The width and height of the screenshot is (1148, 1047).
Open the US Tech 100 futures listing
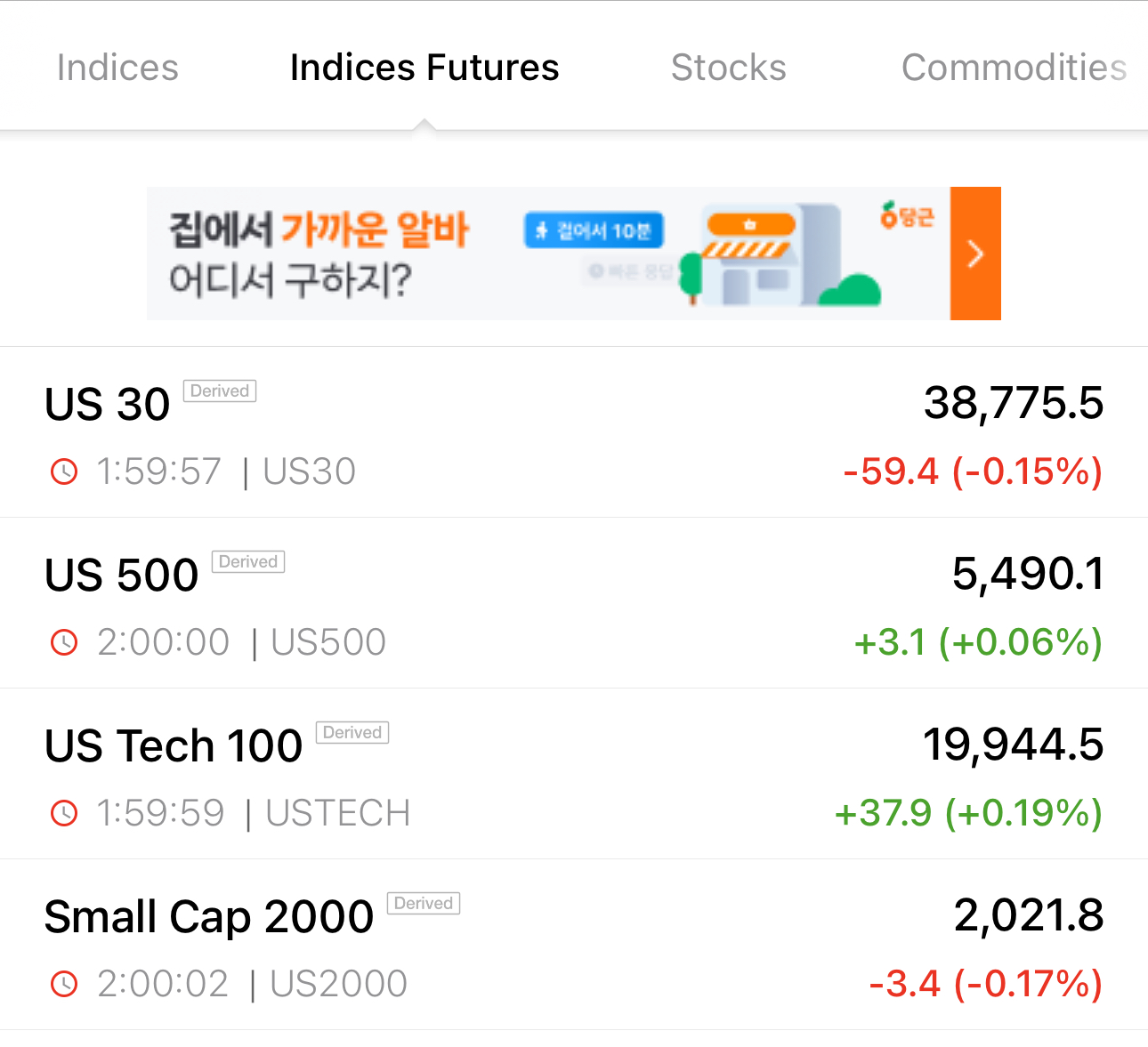click(x=574, y=774)
